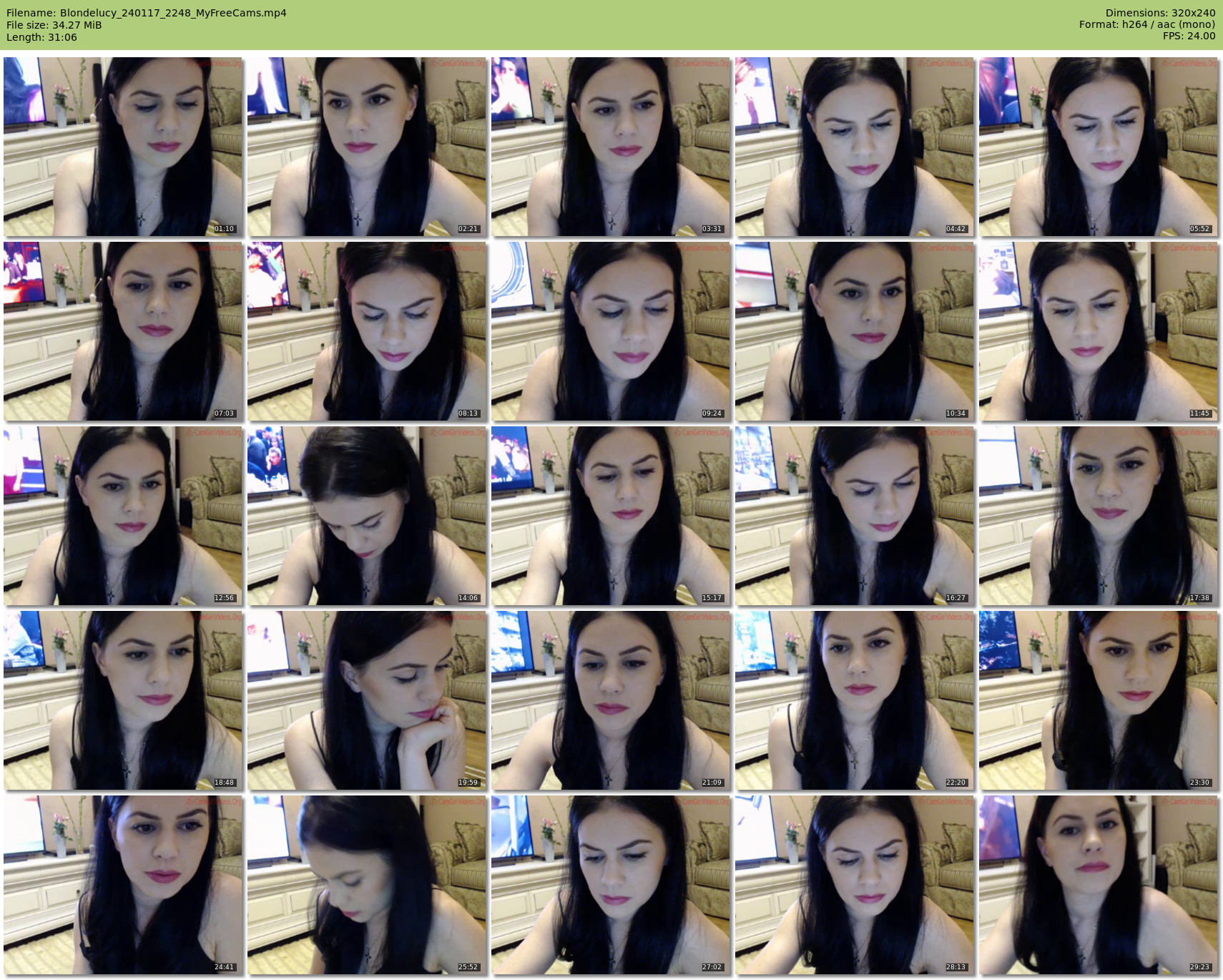Click the 19:59 frame thumbnail
1223x980 pixels.
point(367,700)
